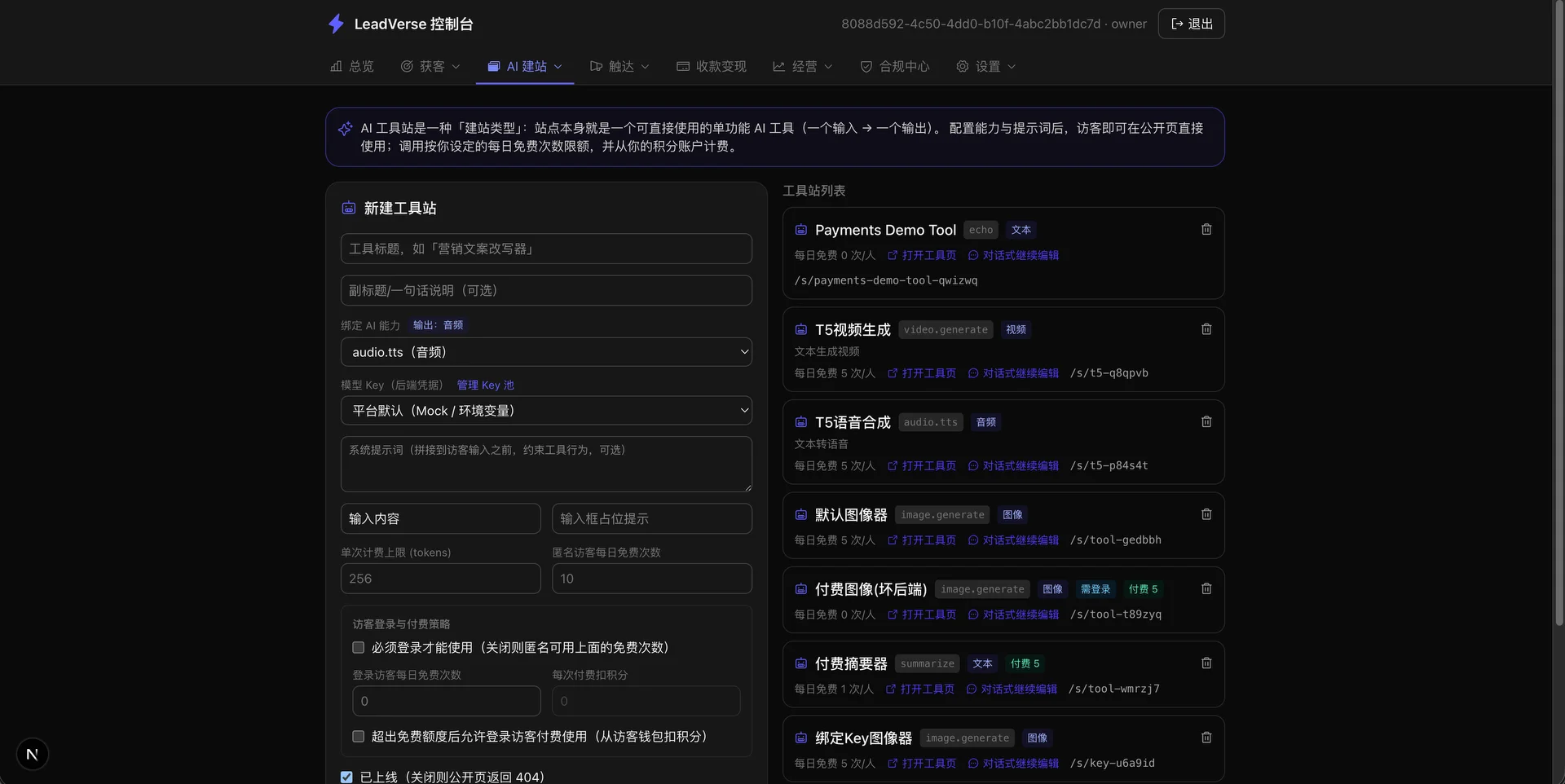Open 打开工具页 for Payments Demo Tool
Viewport: 1565px width, 784px height.
click(x=922, y=255)
